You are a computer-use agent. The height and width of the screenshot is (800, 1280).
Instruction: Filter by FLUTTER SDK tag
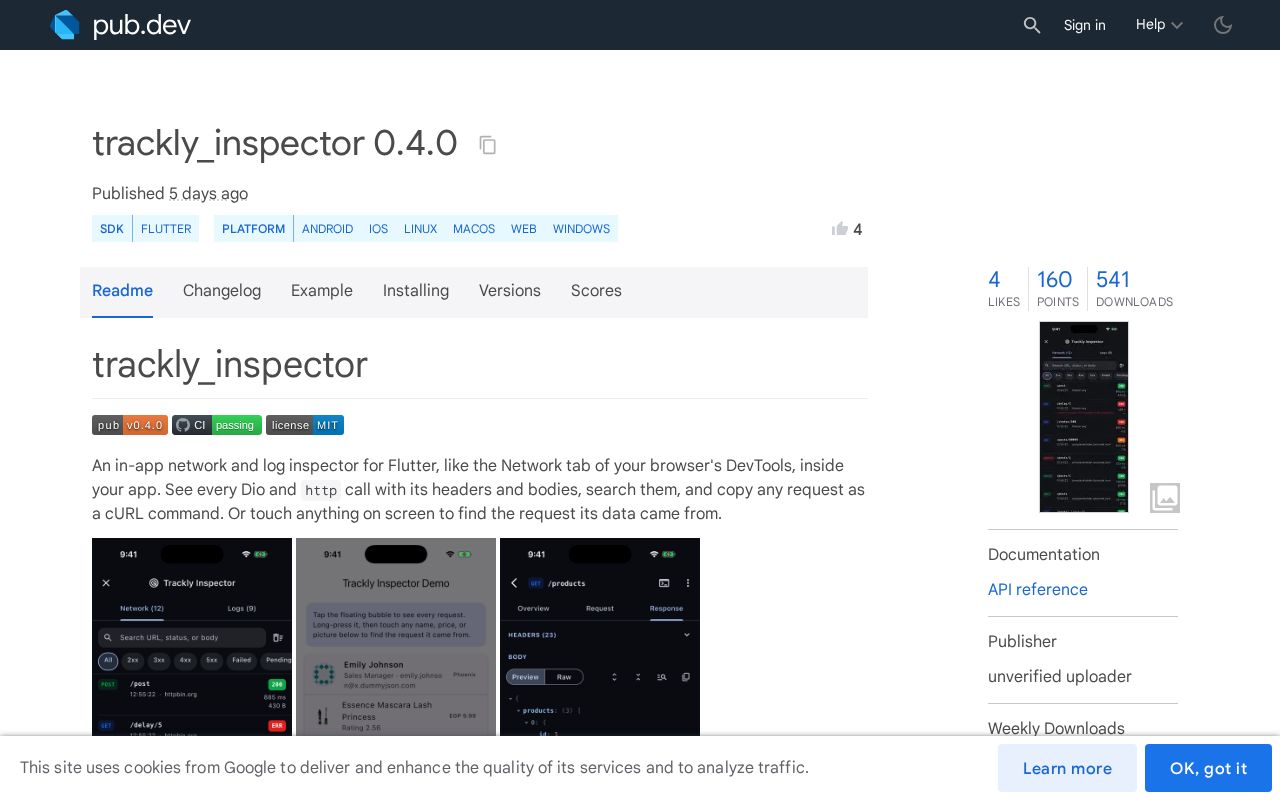[166, 229]
